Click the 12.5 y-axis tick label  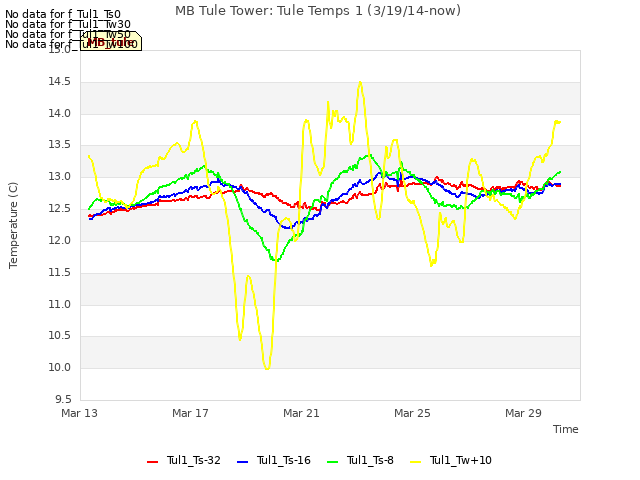point(60,209)
